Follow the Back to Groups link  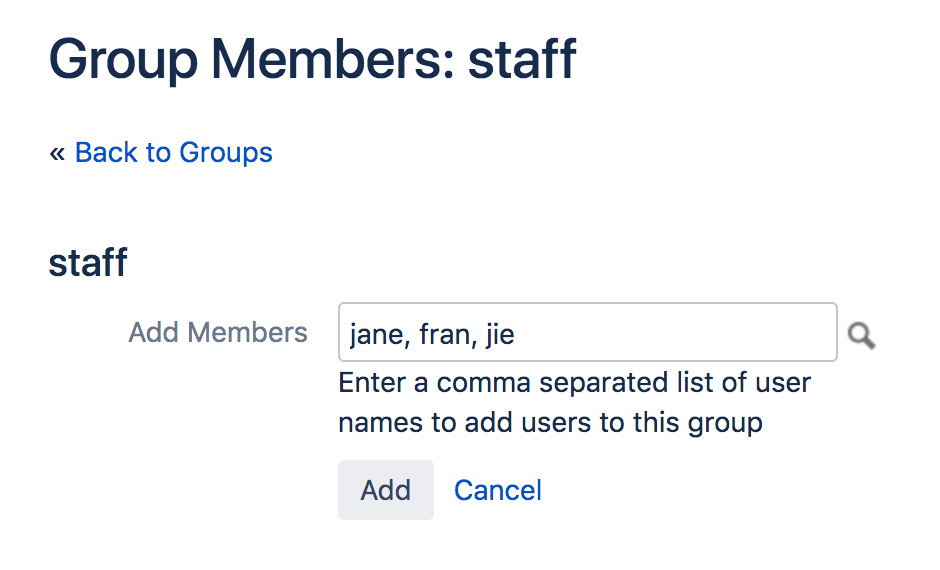pos(173,152)
